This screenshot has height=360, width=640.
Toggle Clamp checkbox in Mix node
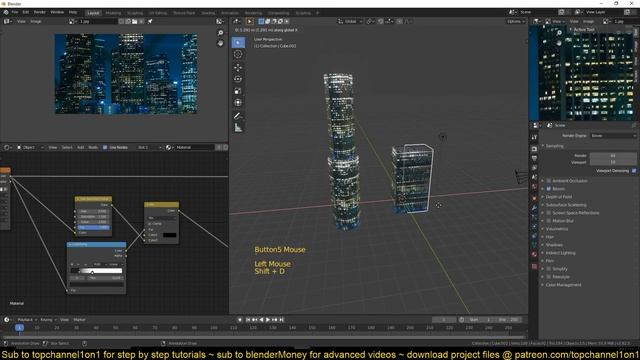[149, 224]
